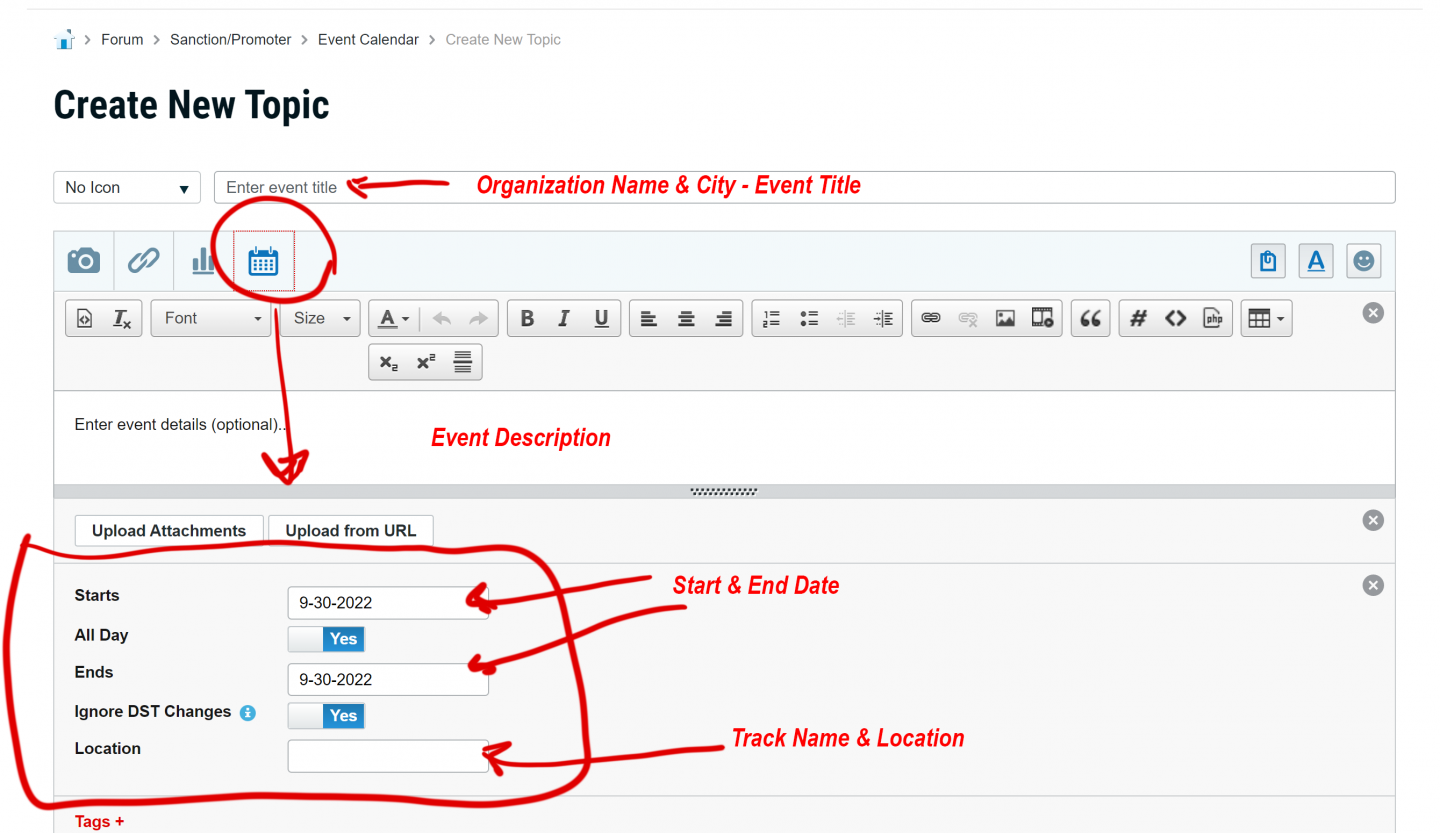The width and height of the screenshot is (1440, 833).
Task: Click the smiley emoticon icon
Action: click(x=1363, y=261)
